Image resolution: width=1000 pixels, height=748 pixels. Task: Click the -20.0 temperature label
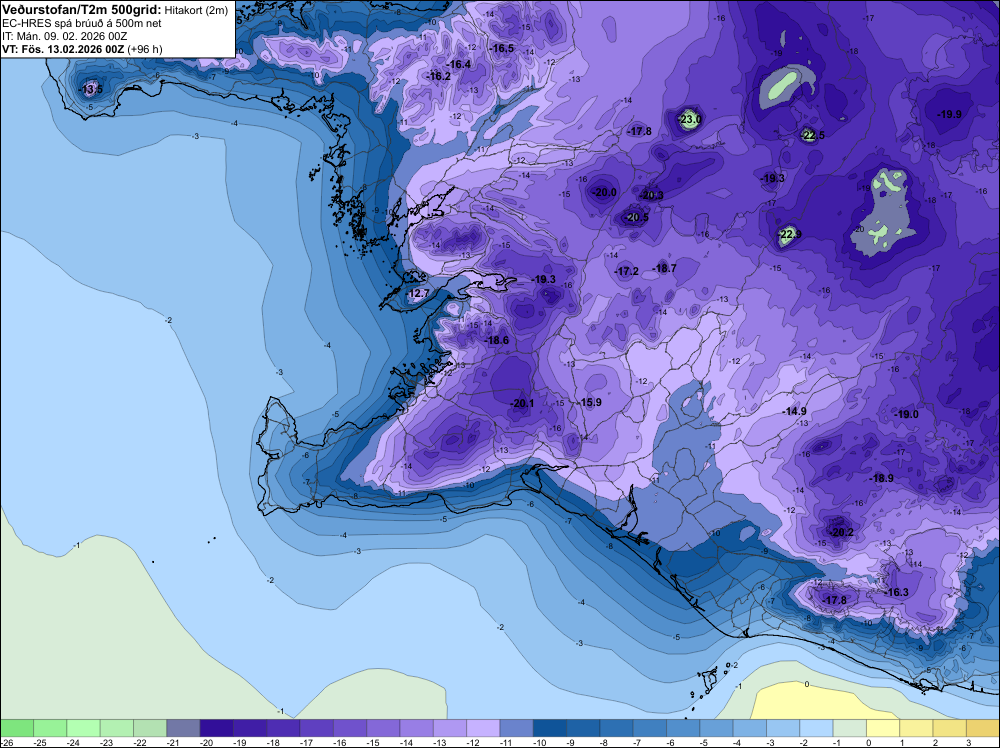(x=604, y=192)
